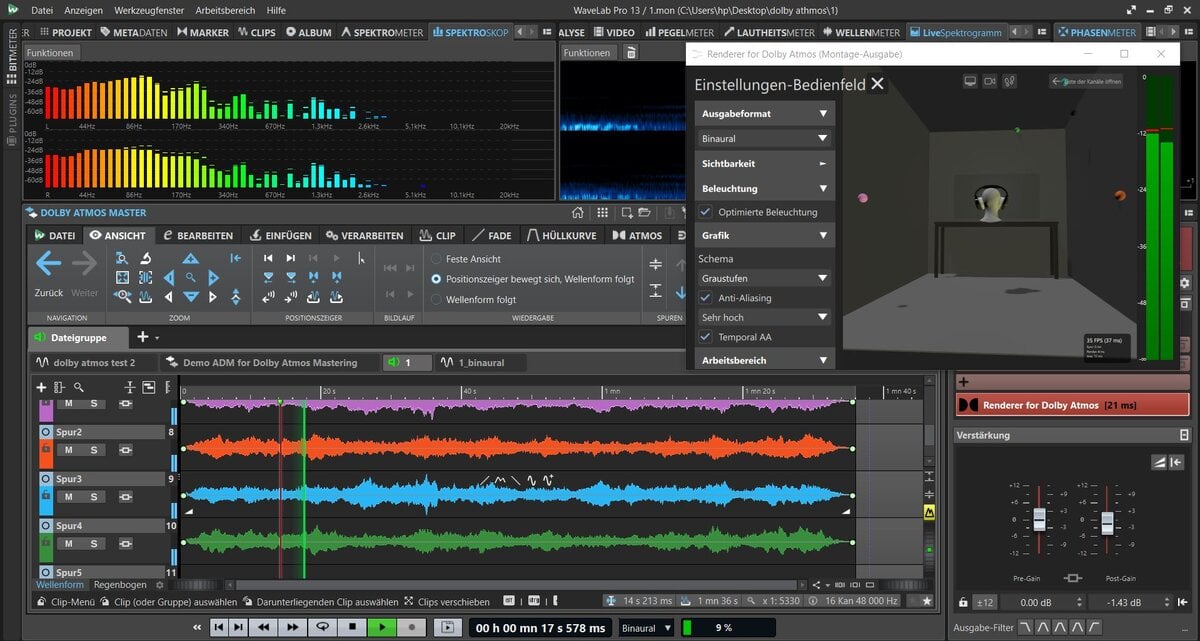The width and height of the screenshot is (1200, 641).
Task: Switch to the Bearbeiten ribbon tab
Action: click(198, 236)
